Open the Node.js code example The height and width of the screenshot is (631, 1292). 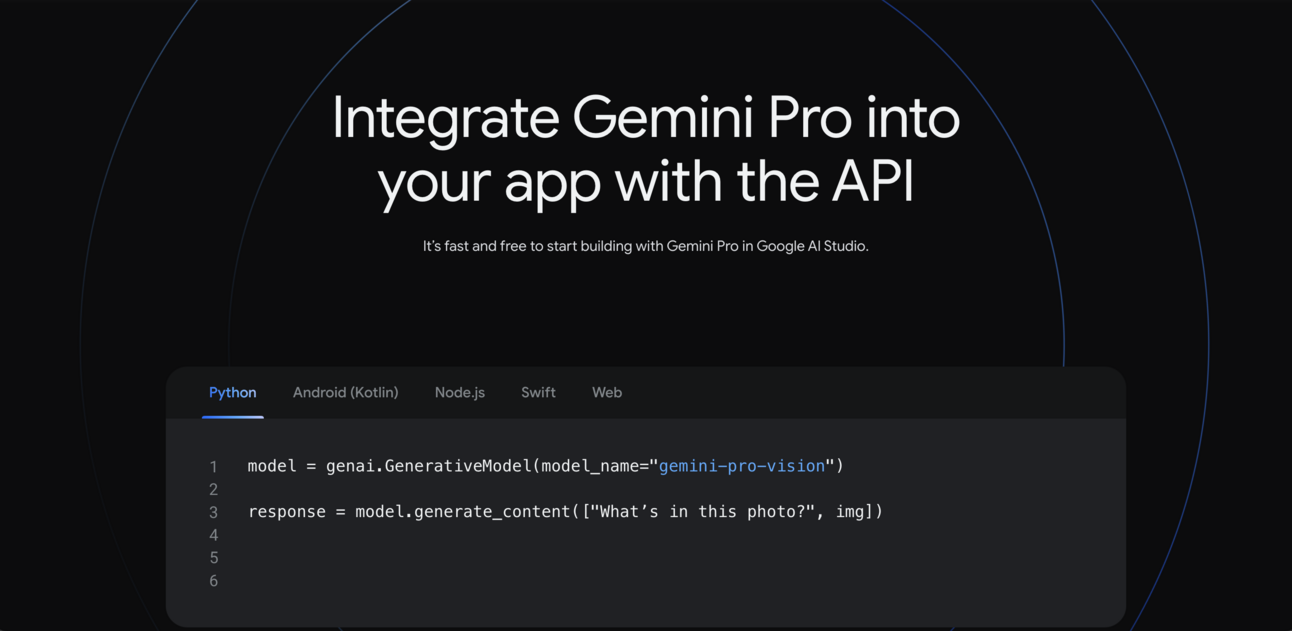(x=459, y=392)
